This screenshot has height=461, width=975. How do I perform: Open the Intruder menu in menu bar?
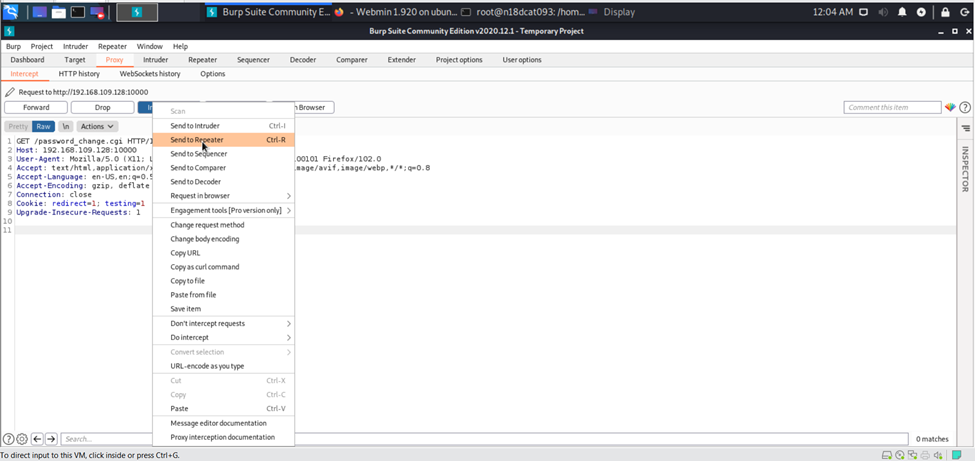(75, 47)
